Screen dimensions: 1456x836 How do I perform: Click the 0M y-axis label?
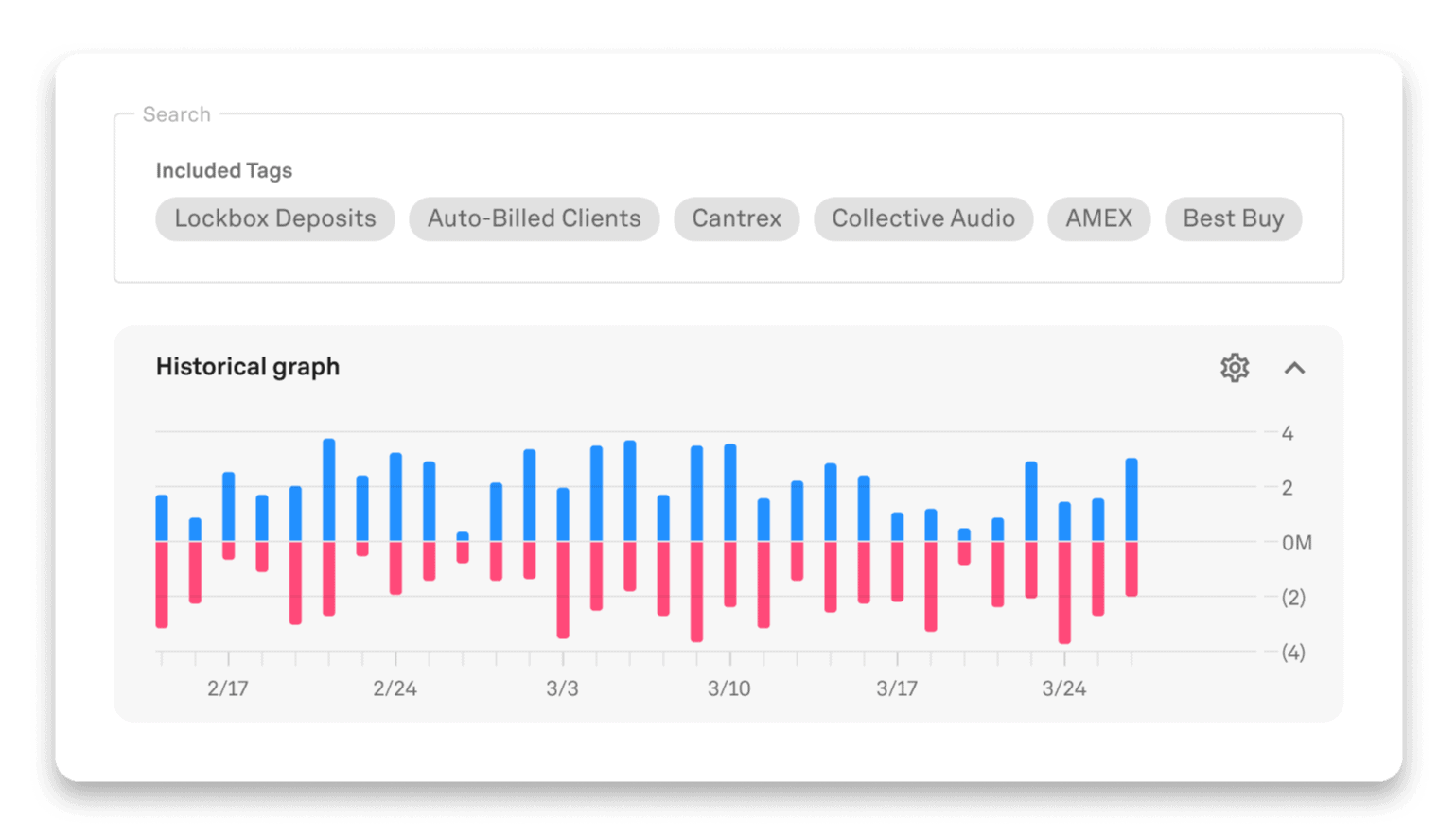point(1296,543)
